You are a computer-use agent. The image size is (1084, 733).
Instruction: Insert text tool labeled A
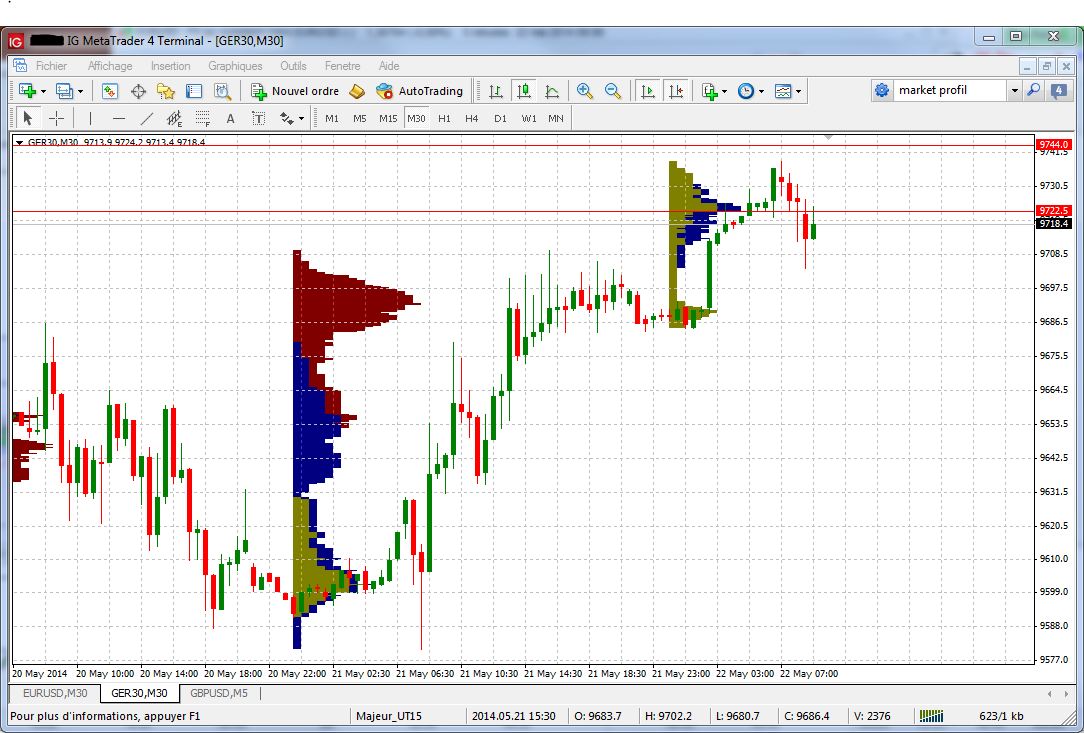[x=230, y=118]
